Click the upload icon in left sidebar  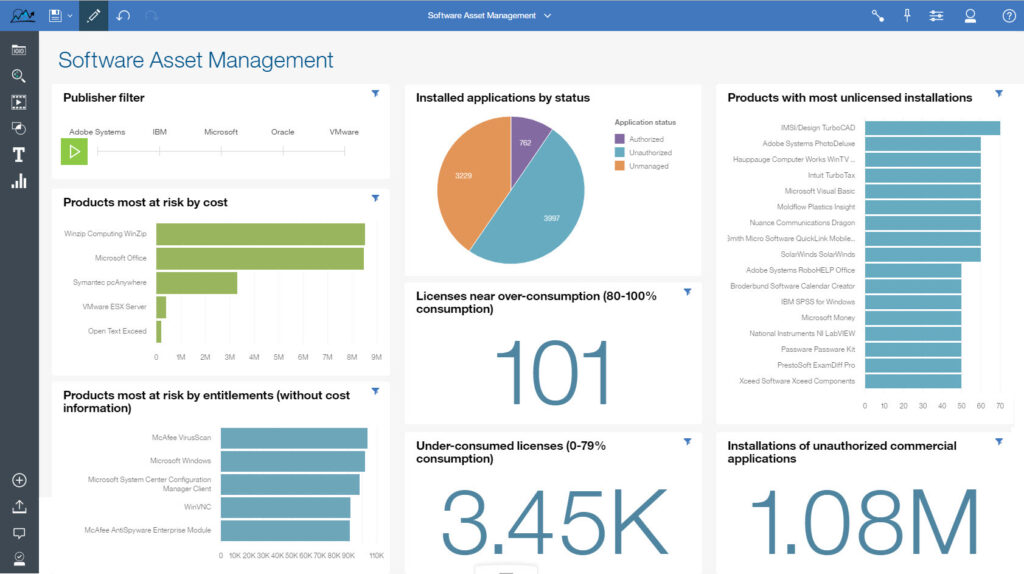(18, 507)
